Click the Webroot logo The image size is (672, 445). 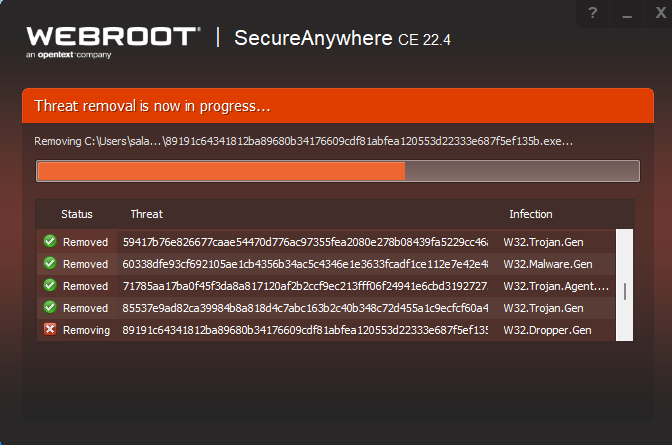113,42
